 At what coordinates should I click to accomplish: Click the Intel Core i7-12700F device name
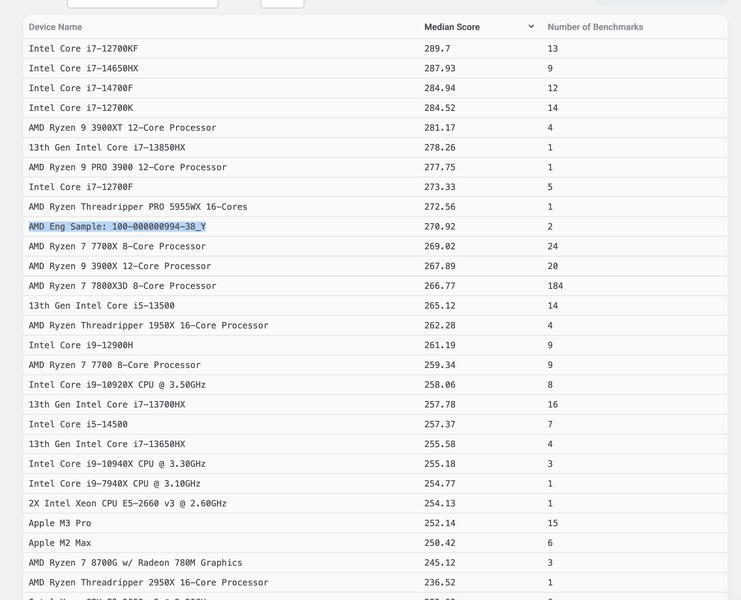[x=81, y=188]
